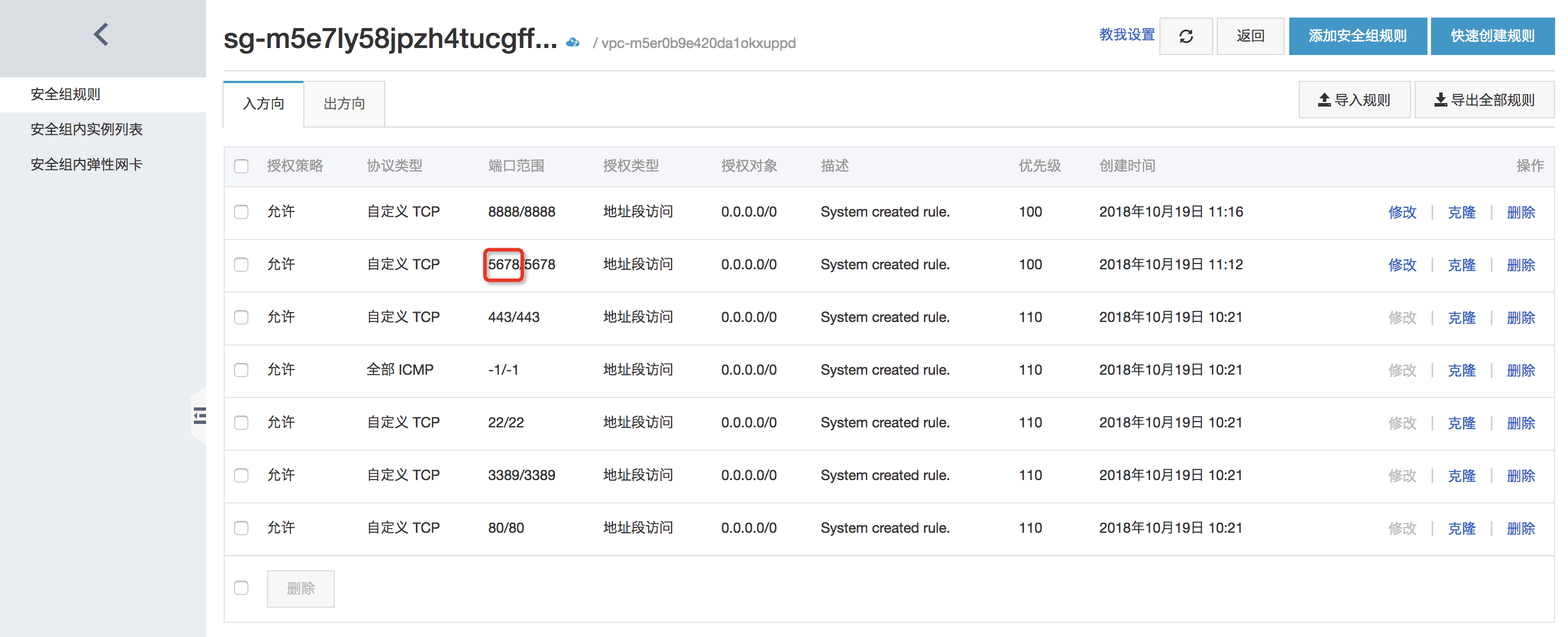Image resolution: width=1568 pixels, height=637 pixels.
Task: Click 删除 for the 443/443 rule
Action: tap(1521, 317)
